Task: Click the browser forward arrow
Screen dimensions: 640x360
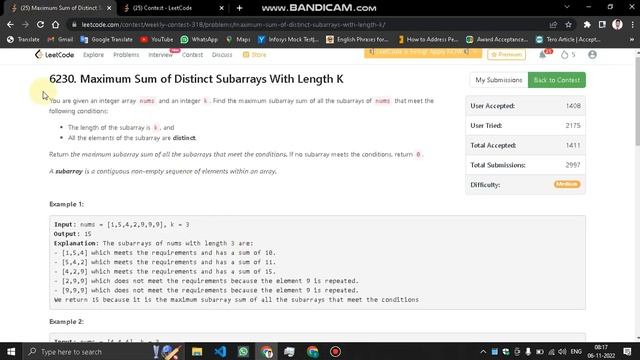Action: pos(25,24)
